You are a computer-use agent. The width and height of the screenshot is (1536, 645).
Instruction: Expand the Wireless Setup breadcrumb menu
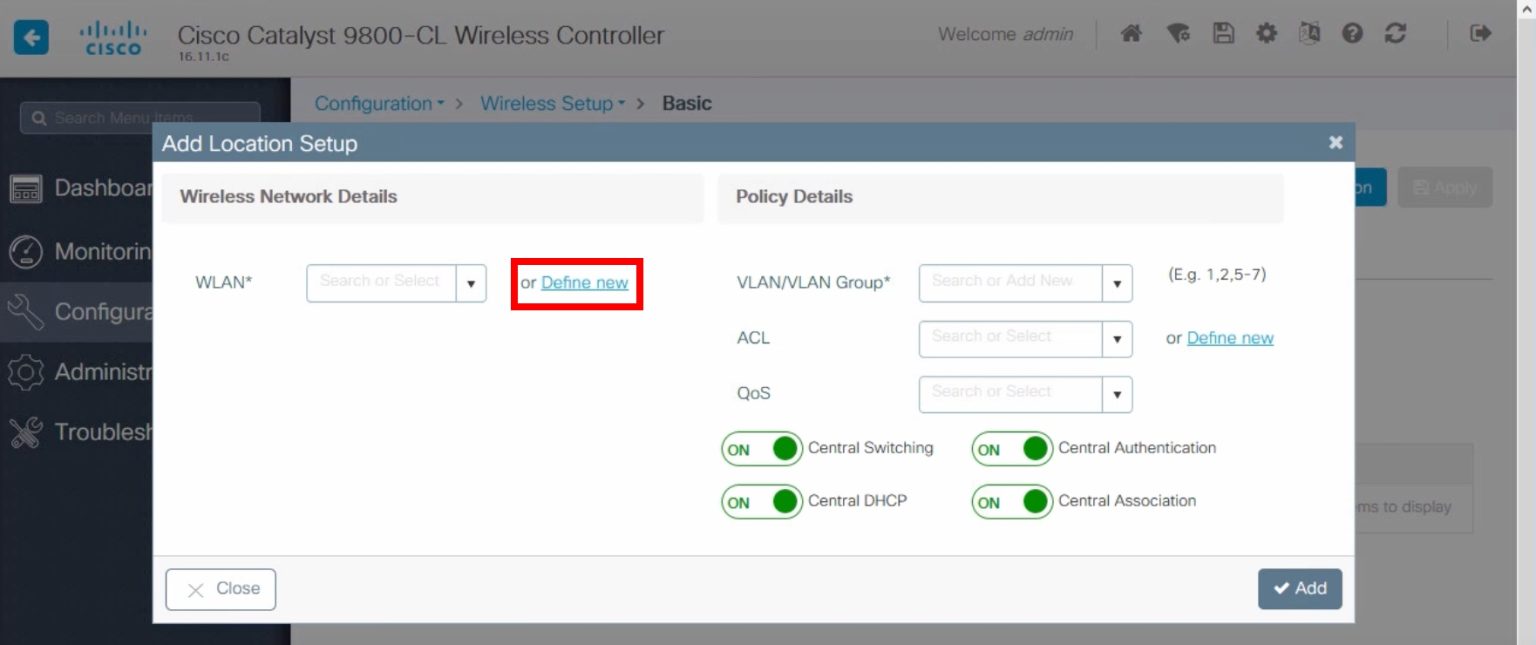[553, 103]
